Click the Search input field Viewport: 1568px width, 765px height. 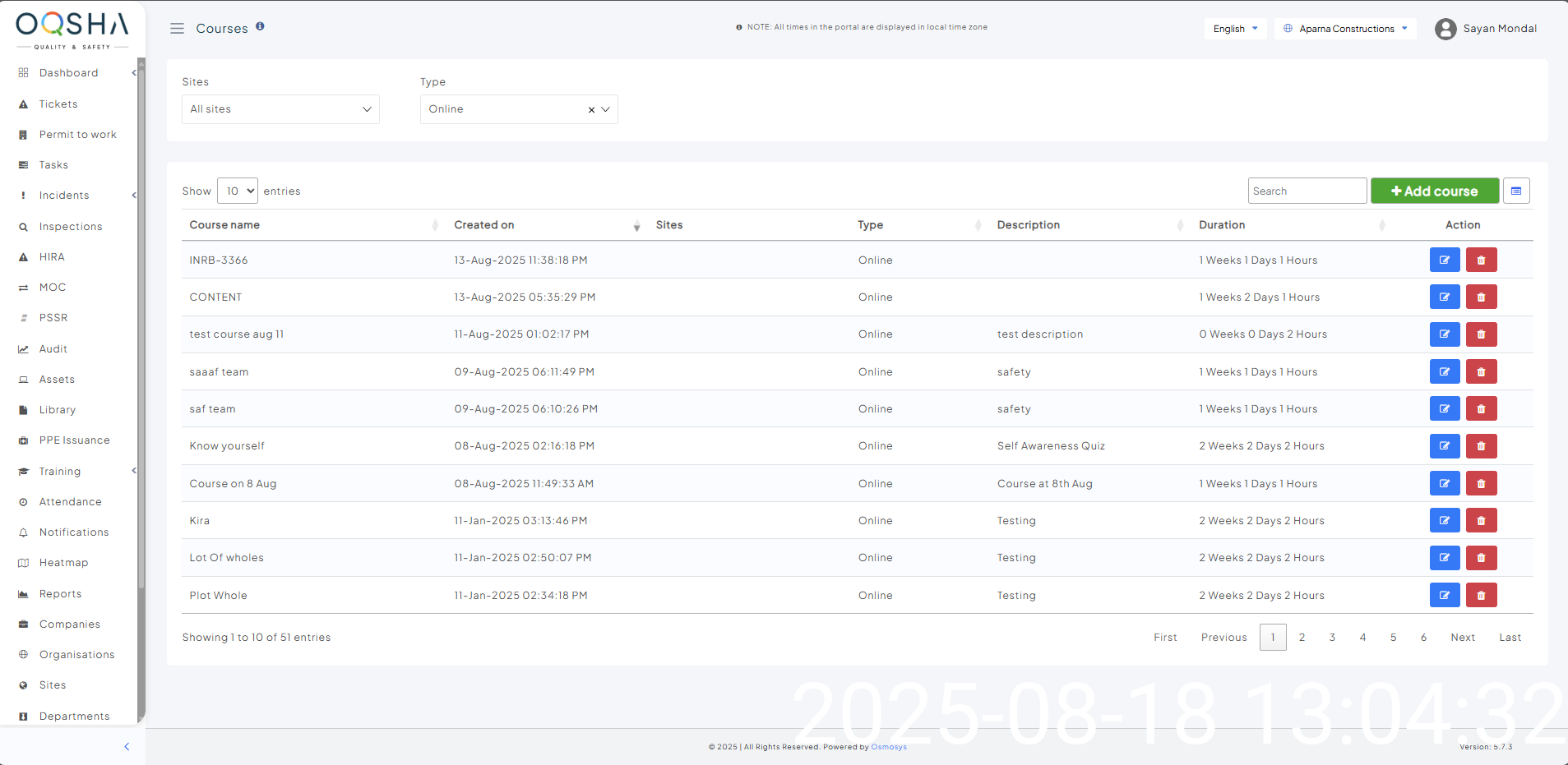click(1307, 191)
